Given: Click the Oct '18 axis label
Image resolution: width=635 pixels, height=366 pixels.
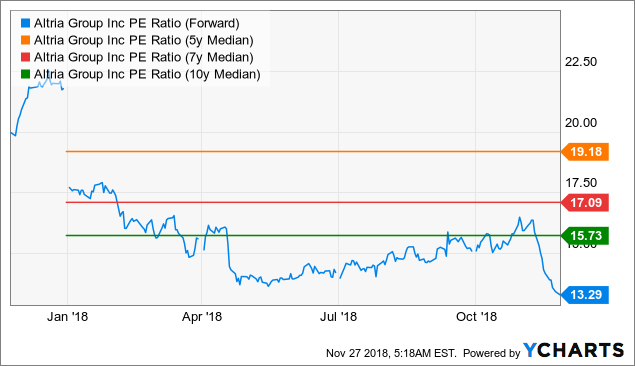Looking at the screenshot, I should pos(476,317).
